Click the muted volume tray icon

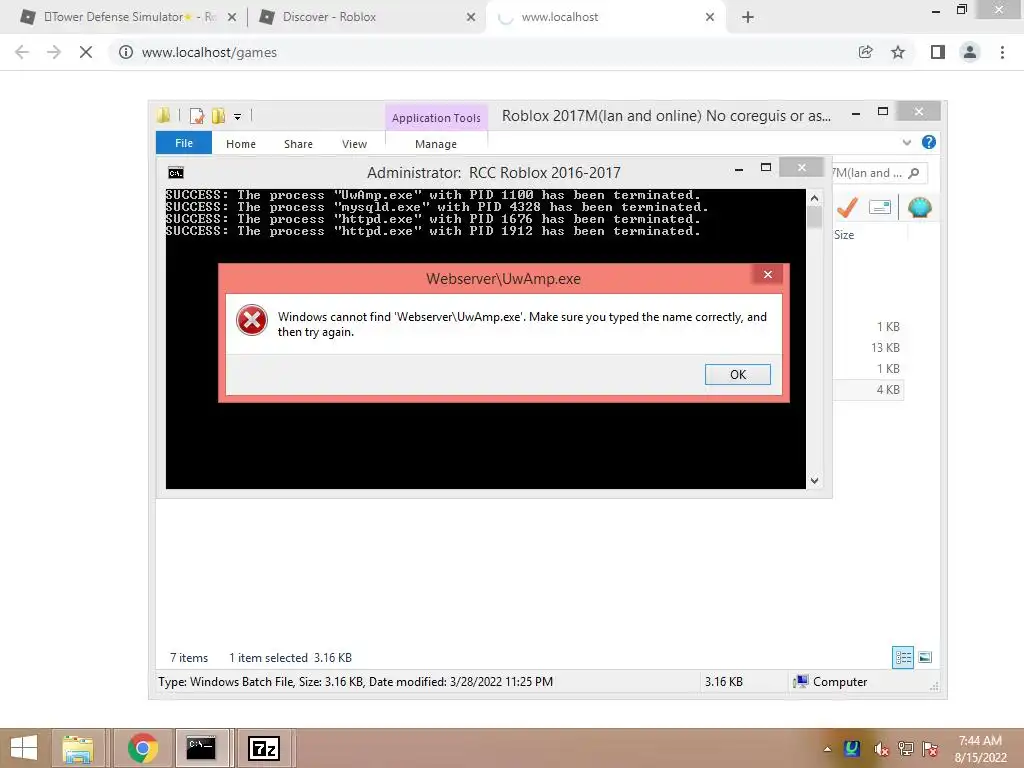(x=881, y=749)
